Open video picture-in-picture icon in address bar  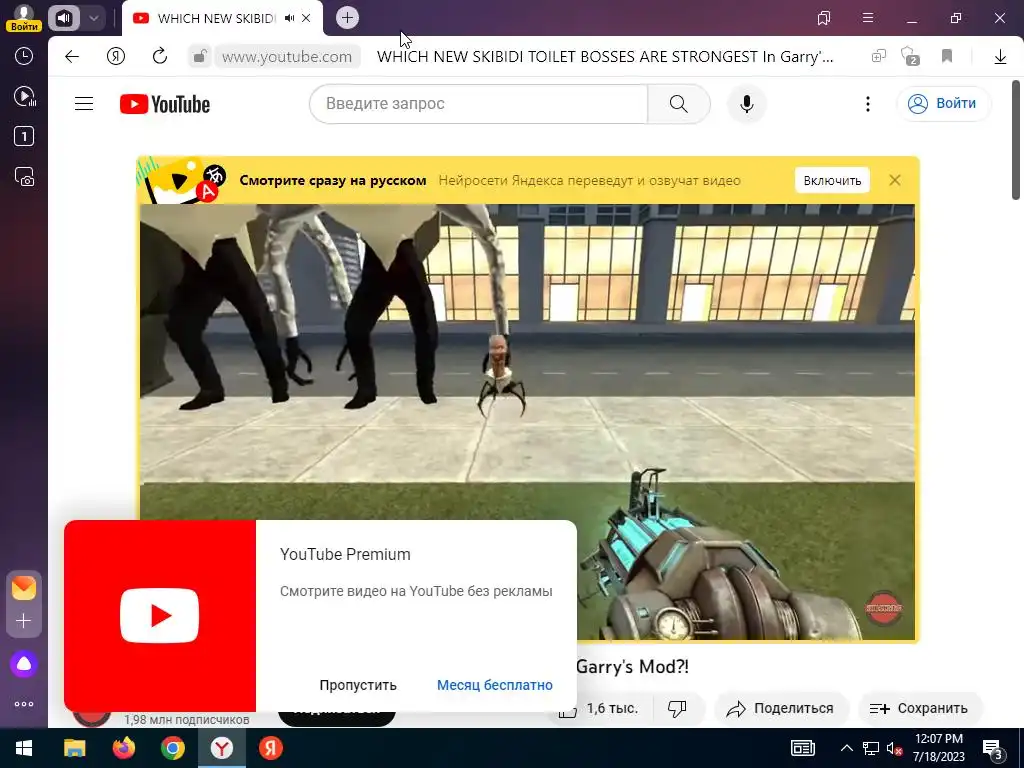[878, 56]
